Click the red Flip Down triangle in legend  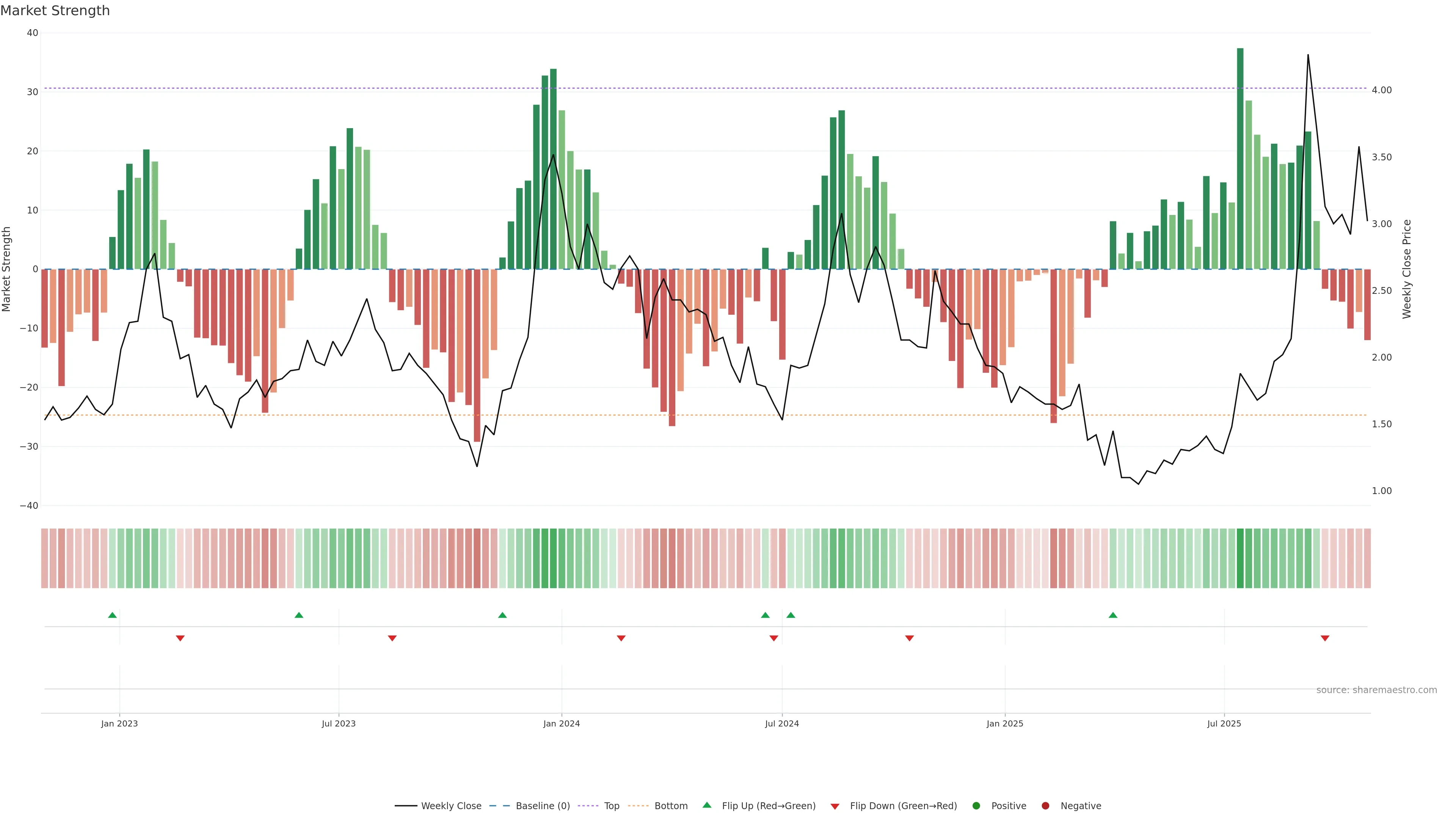[x=835, y=806]
